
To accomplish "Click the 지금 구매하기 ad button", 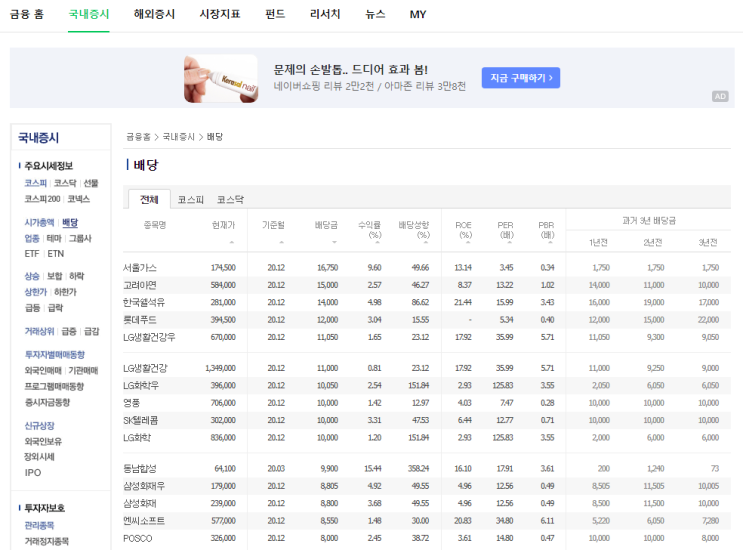I will click(x=521, y=78).
